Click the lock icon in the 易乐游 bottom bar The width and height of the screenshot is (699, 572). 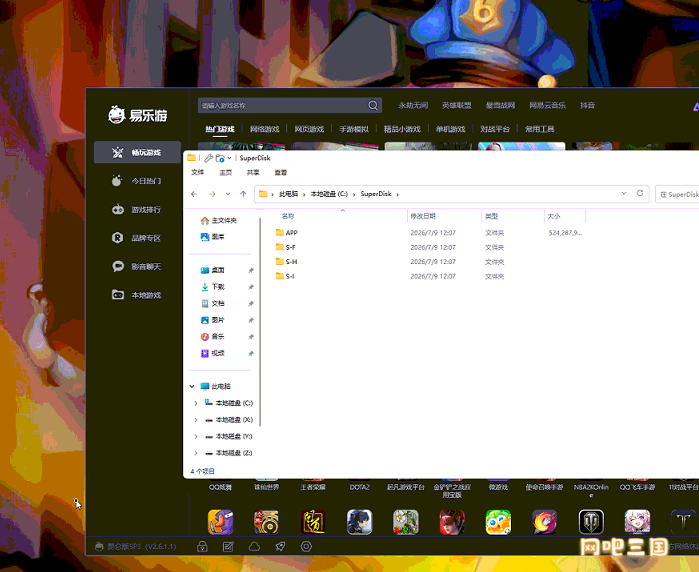202,547
